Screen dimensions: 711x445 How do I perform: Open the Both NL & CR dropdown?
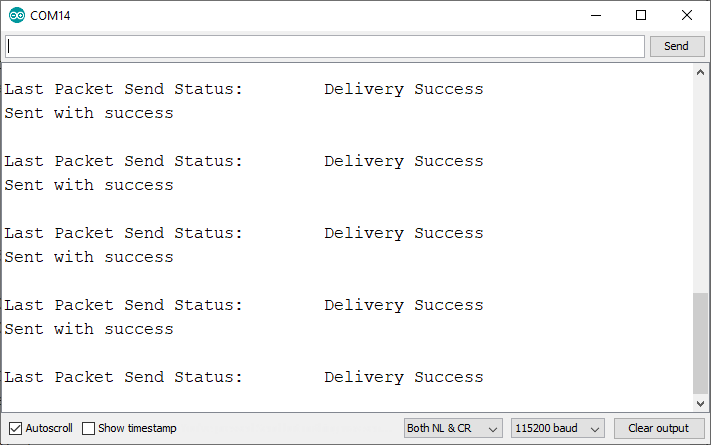point(453,428)
